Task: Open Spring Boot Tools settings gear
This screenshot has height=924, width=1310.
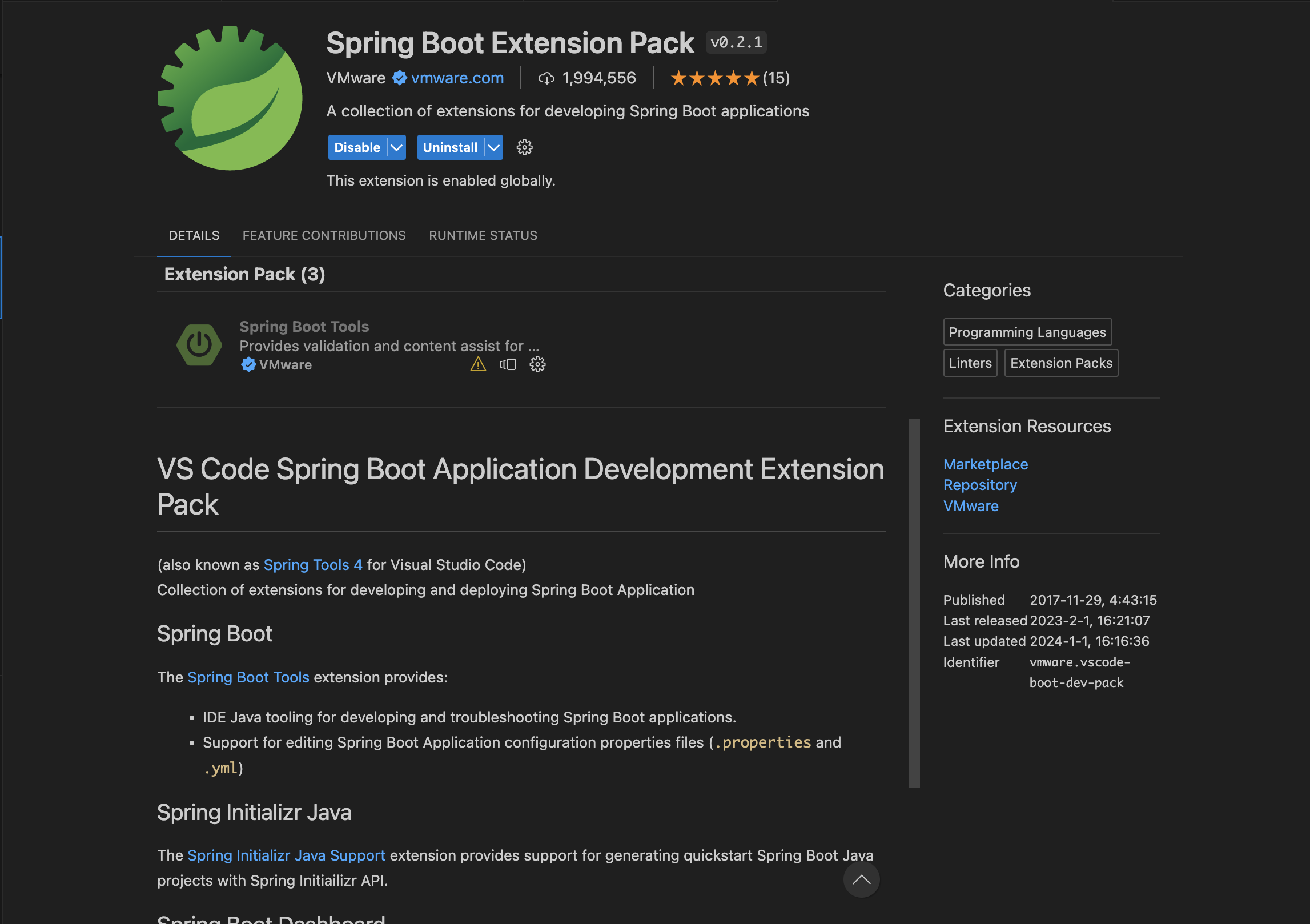Action: tap(537, 364)
